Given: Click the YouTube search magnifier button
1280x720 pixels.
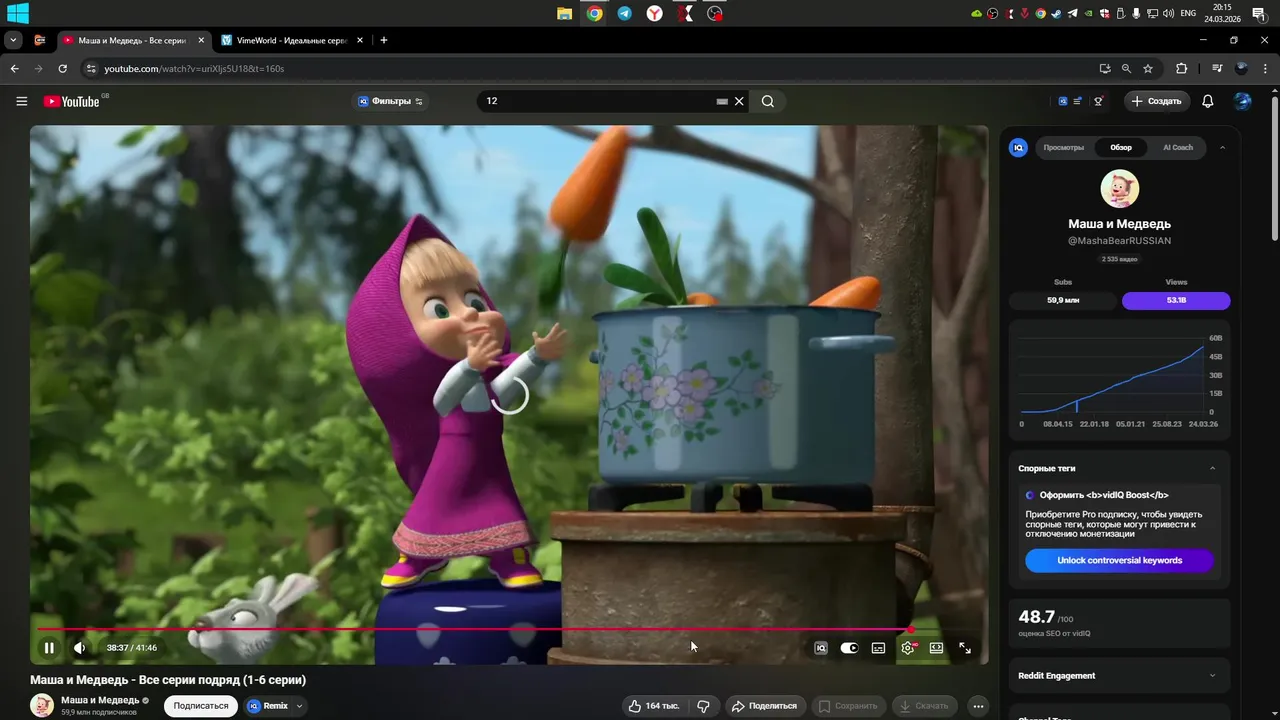Looking at the screenshot, I should coord(768,101).
